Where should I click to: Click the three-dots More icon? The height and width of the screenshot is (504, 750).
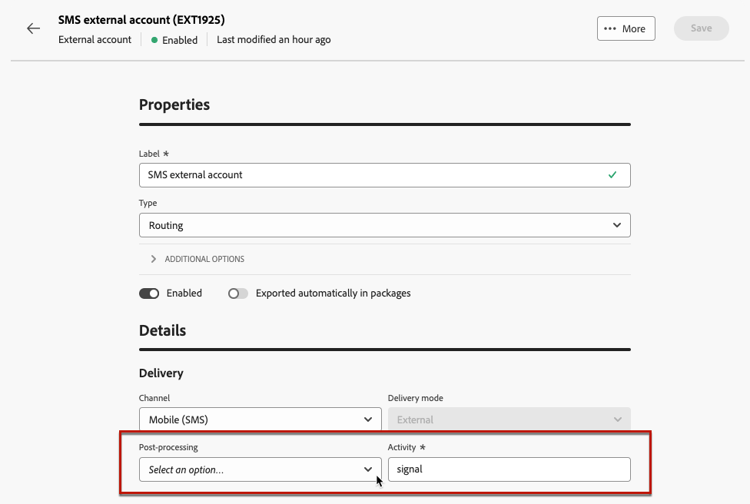click(610, 29)
